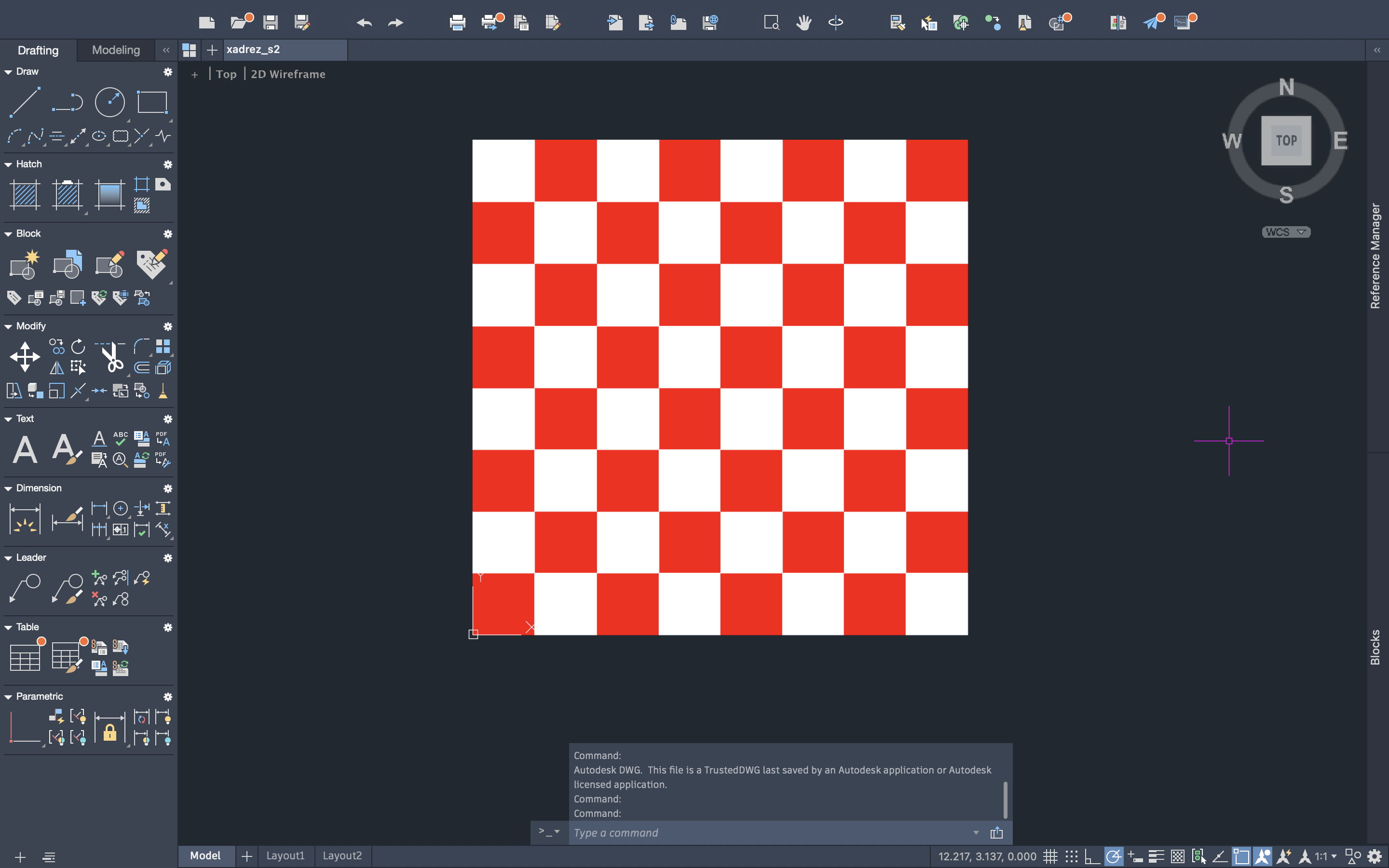Open the Gradient hatch tool

109,195
